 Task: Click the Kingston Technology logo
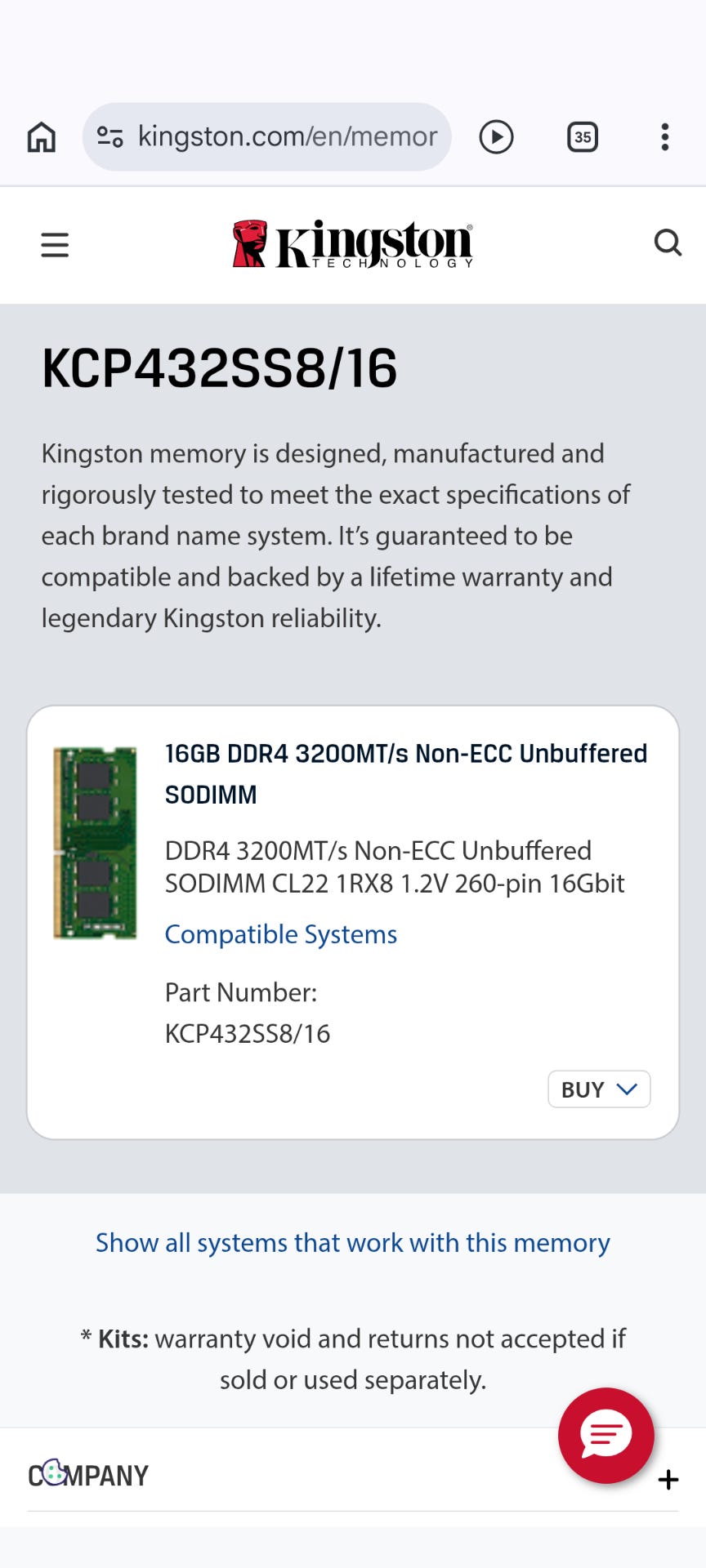(x=353, y=244)
